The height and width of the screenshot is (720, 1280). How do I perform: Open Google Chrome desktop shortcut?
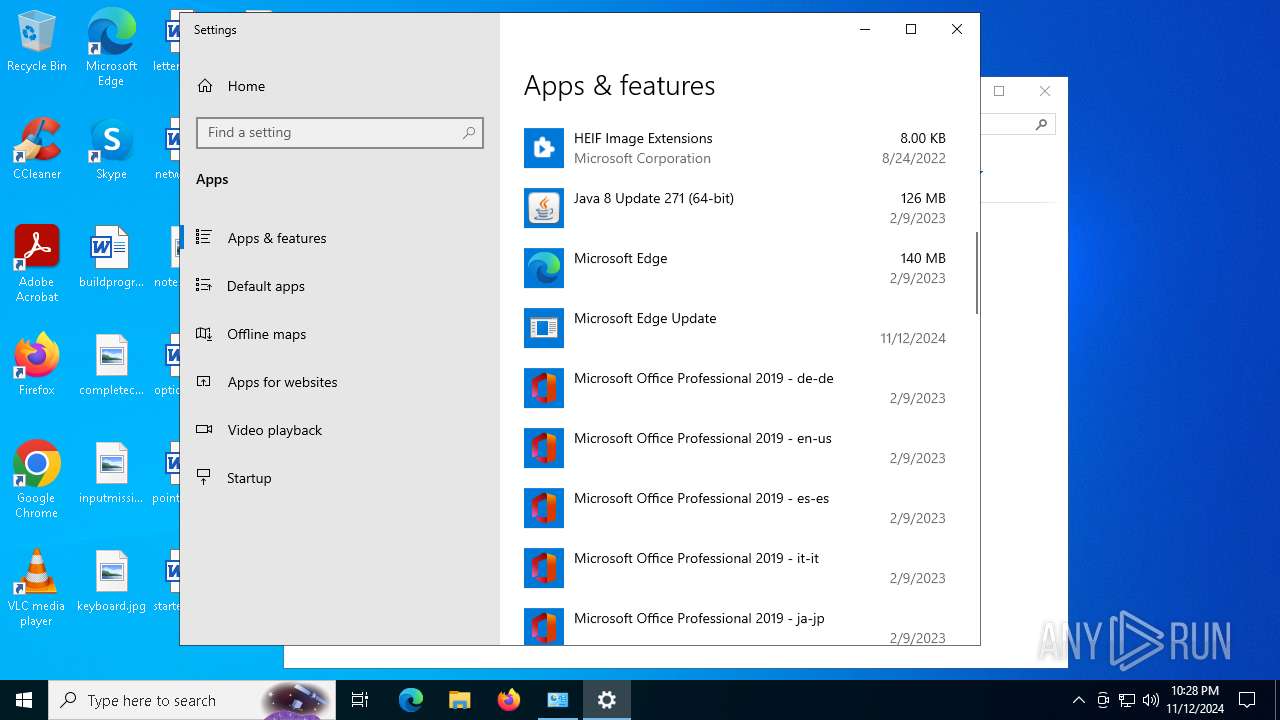[x=37, y=480]
